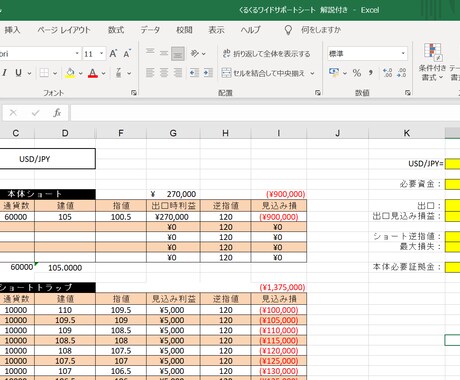Open font settings dialog launcher
The image size is (460, 380).
coord(134,93)
